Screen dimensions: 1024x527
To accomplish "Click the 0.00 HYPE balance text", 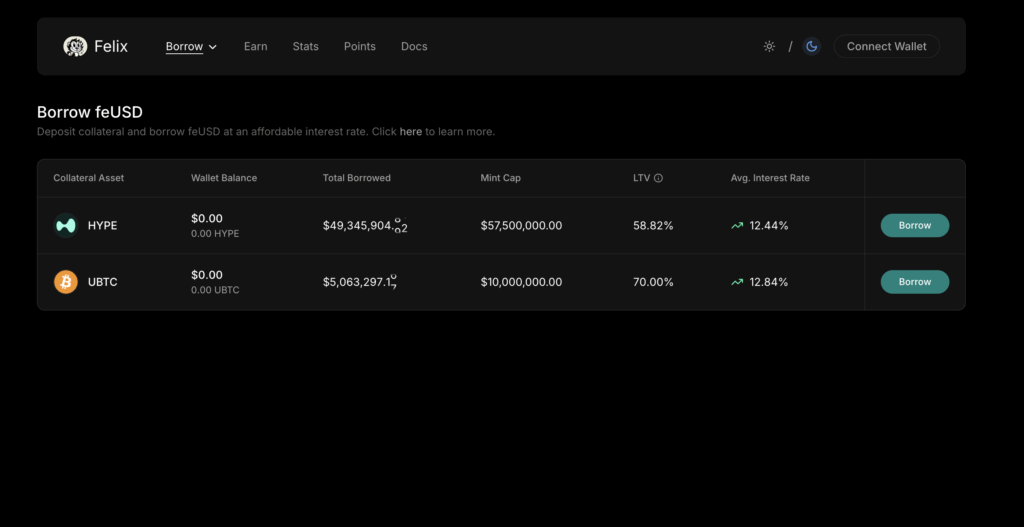I will (215, 234).
